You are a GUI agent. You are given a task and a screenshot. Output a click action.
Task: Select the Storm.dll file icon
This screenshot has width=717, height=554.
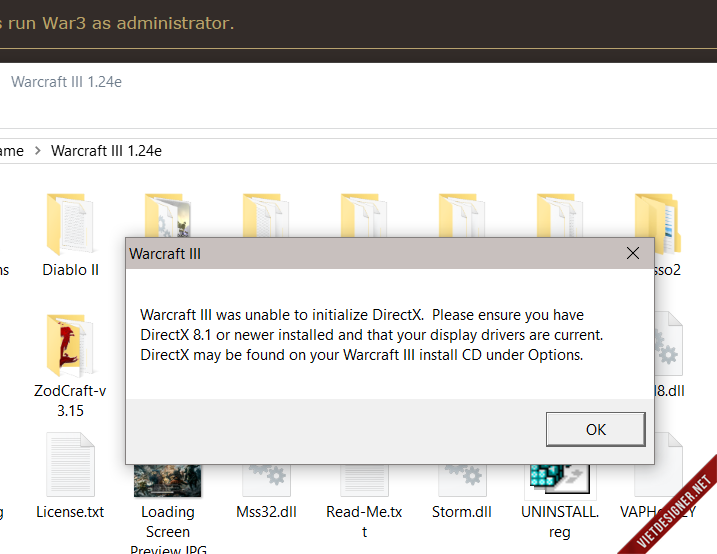point(462,480)
